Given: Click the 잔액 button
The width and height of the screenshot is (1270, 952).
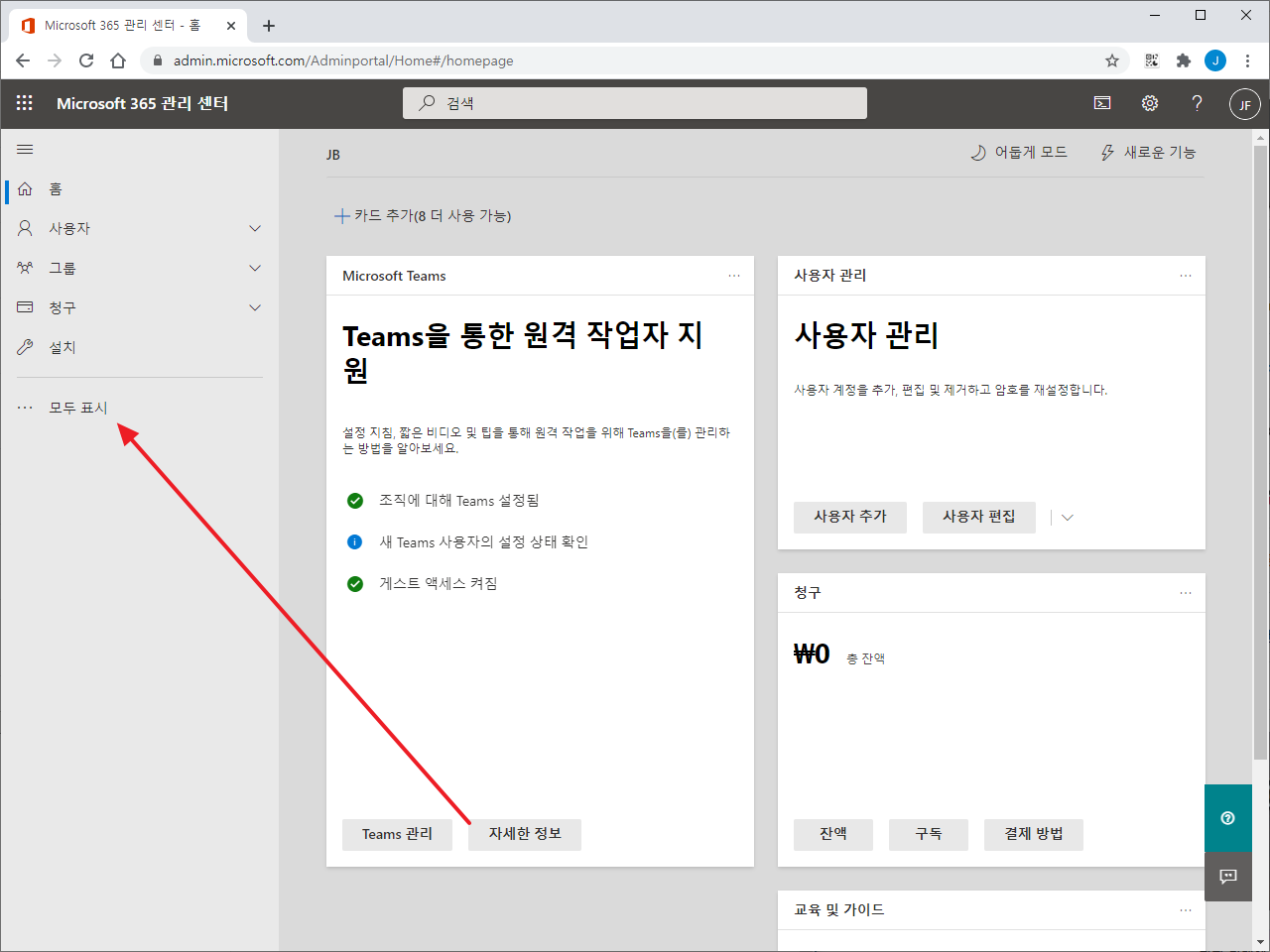Looking at the screenshot, I should [x=833, y=835].
